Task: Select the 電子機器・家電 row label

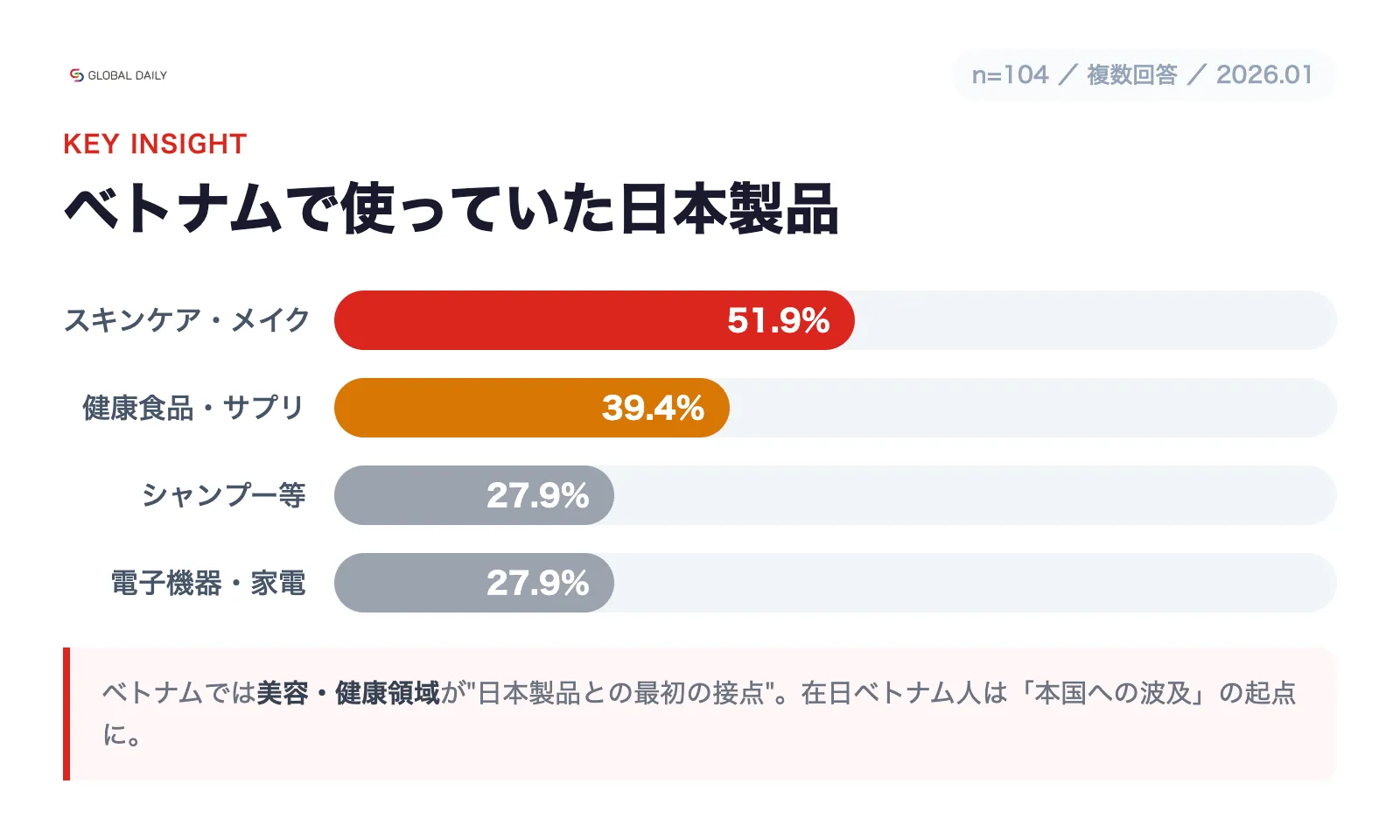Action: coord(208,583)
